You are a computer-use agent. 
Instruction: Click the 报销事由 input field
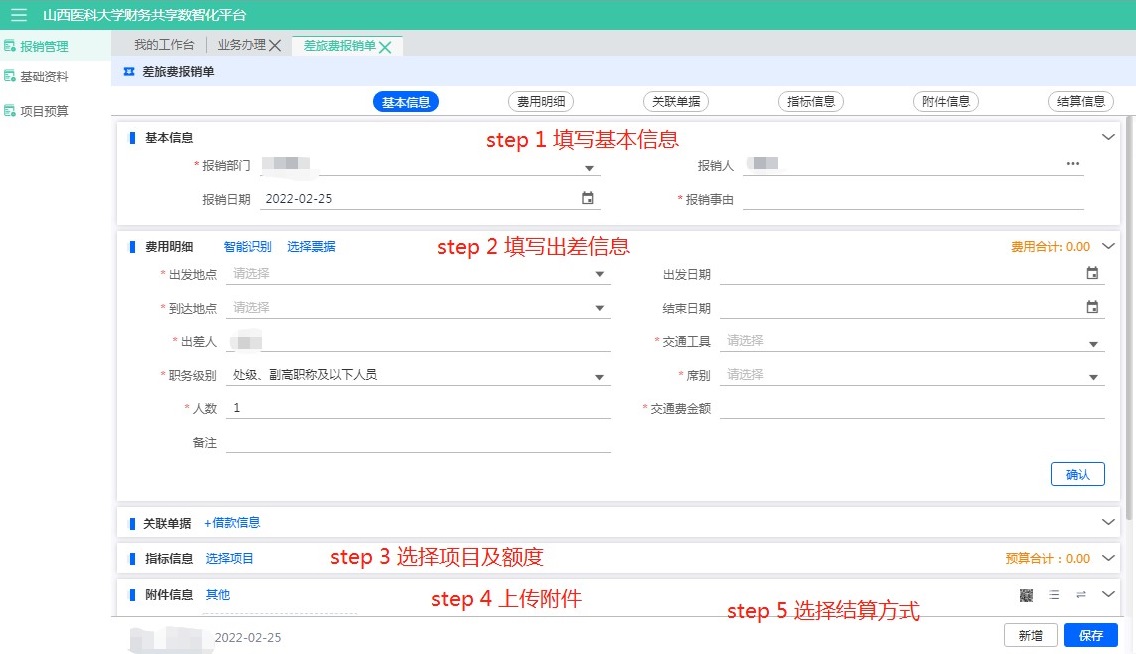(x=912, y=199)
